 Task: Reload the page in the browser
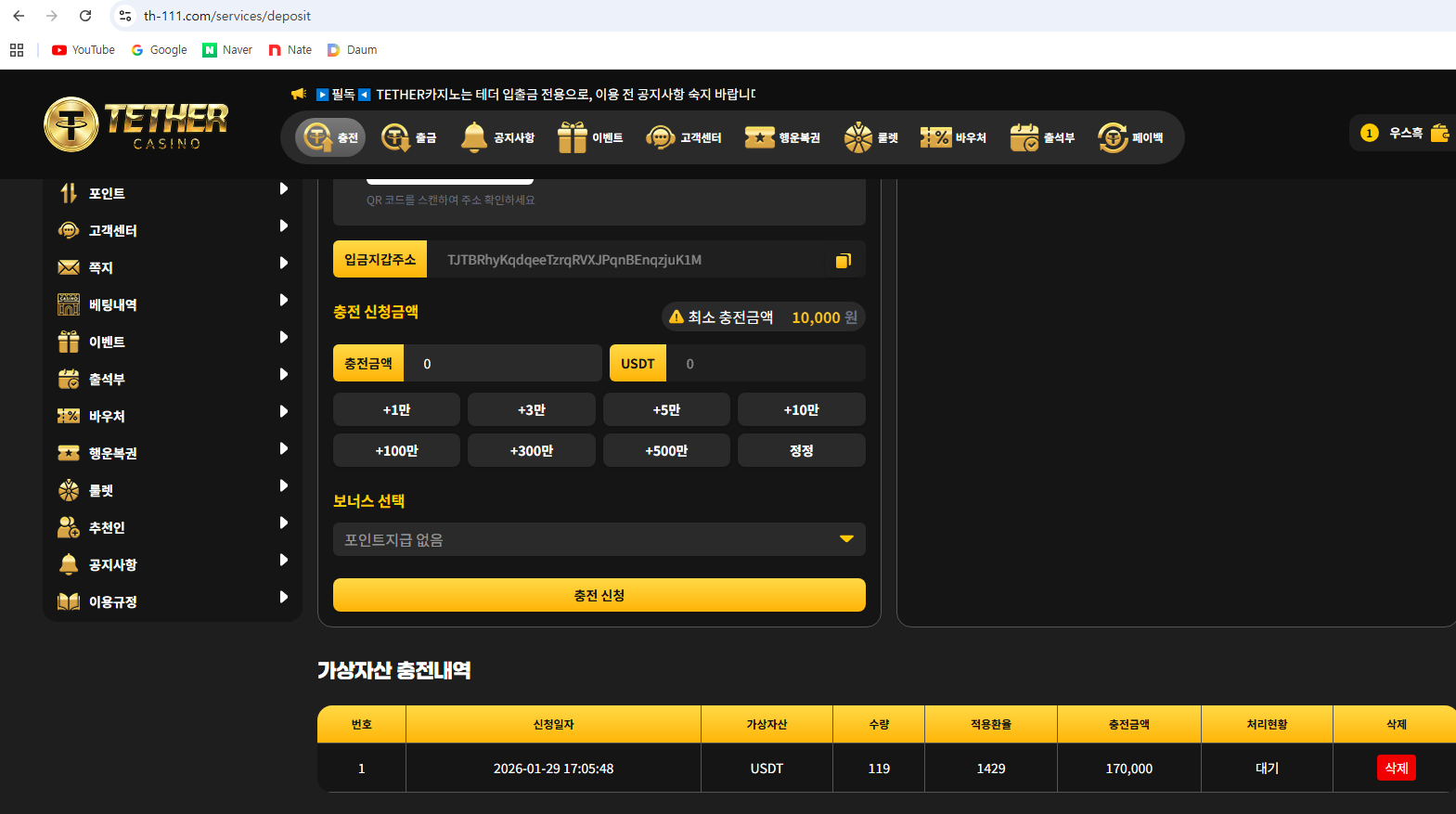[85, 16]
